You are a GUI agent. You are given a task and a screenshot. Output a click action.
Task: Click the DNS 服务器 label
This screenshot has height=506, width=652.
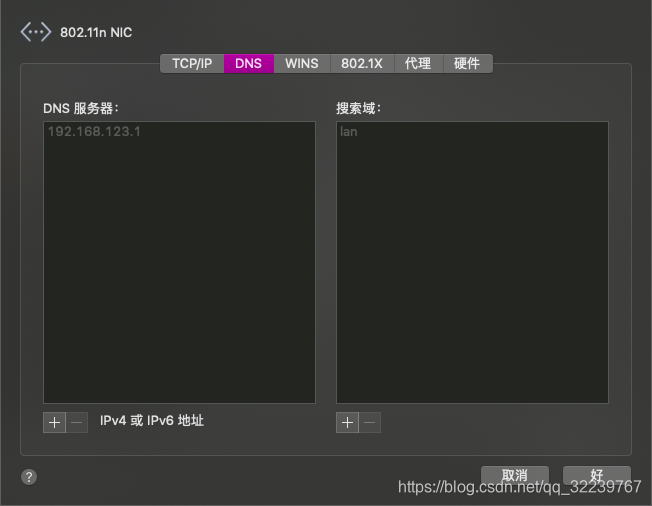pos(81,109)
